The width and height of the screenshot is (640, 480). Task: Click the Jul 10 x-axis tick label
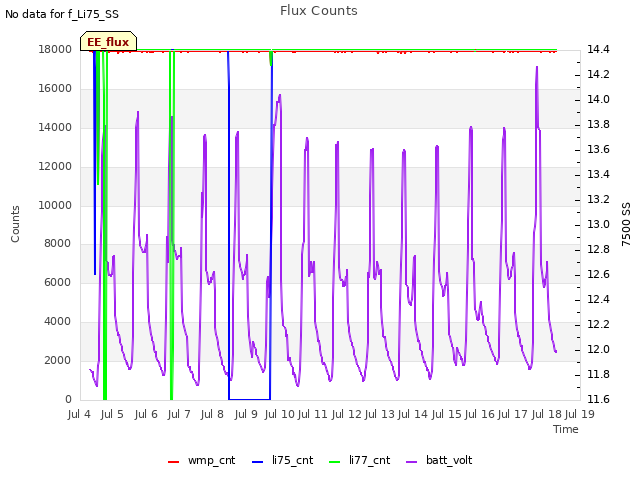(x=279, y=414)
